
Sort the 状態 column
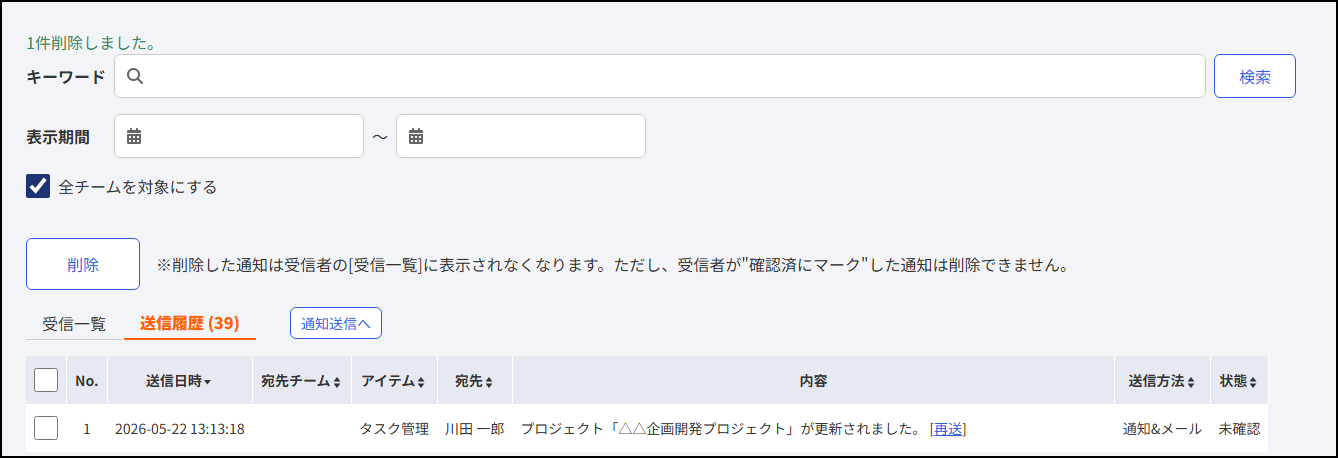pyautogui.click(x=1252, y=382)
